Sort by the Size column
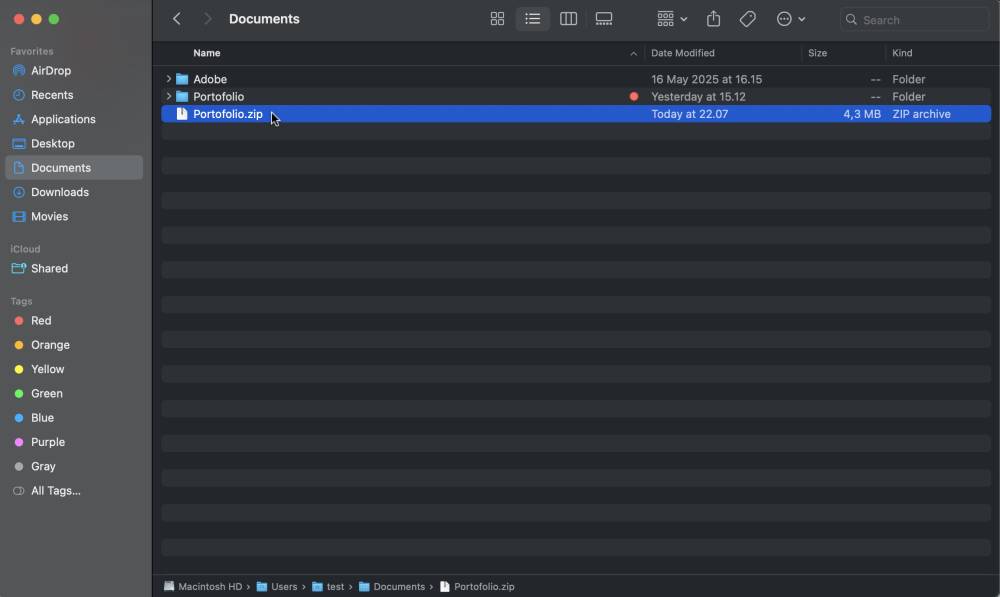Image resolution: width=1000 pixels, height=597 pixels. pos(818,53)
